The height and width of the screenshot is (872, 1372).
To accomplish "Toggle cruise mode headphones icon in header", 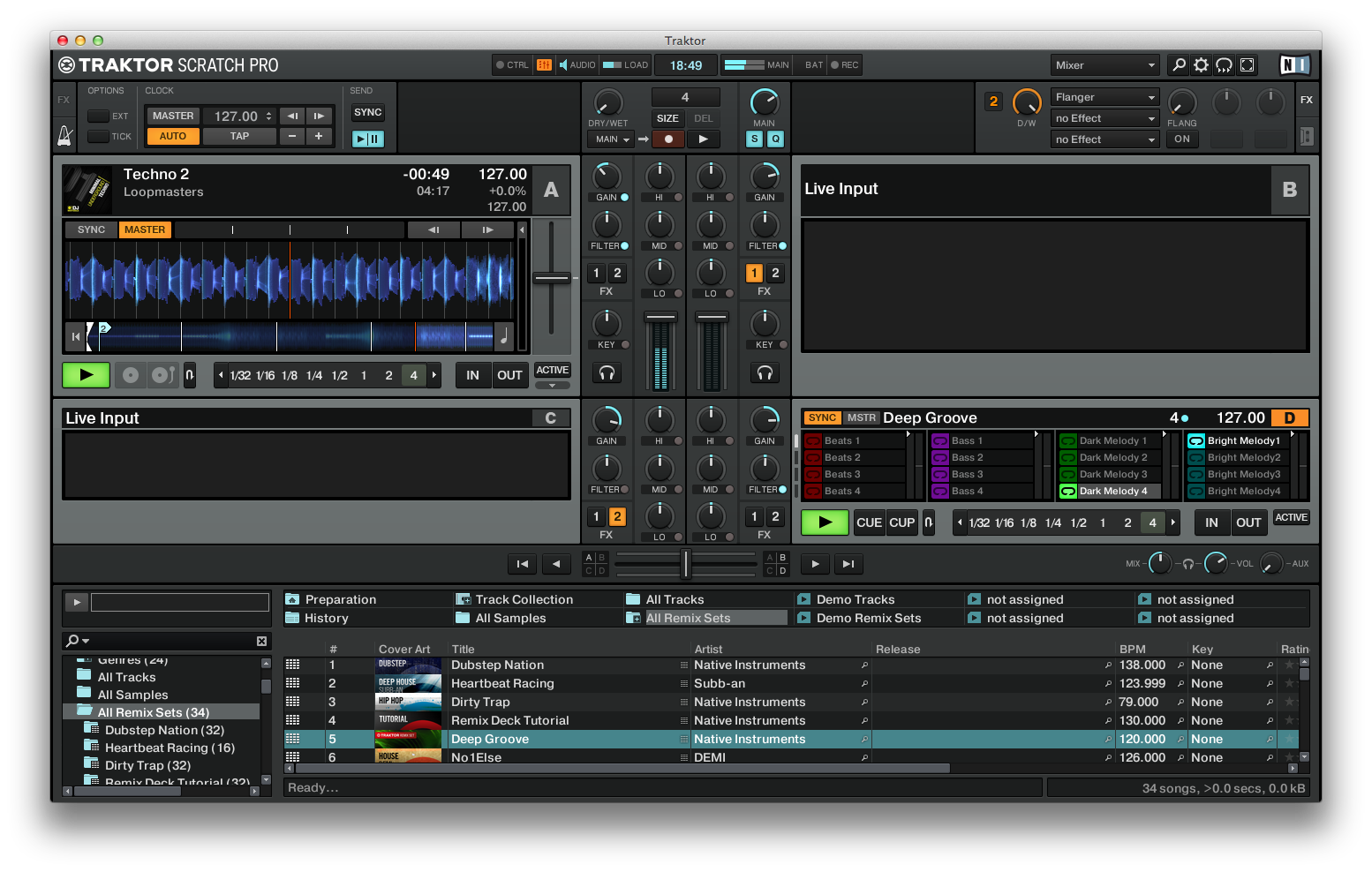I will pyautogui.click(x=1224, y=64).
